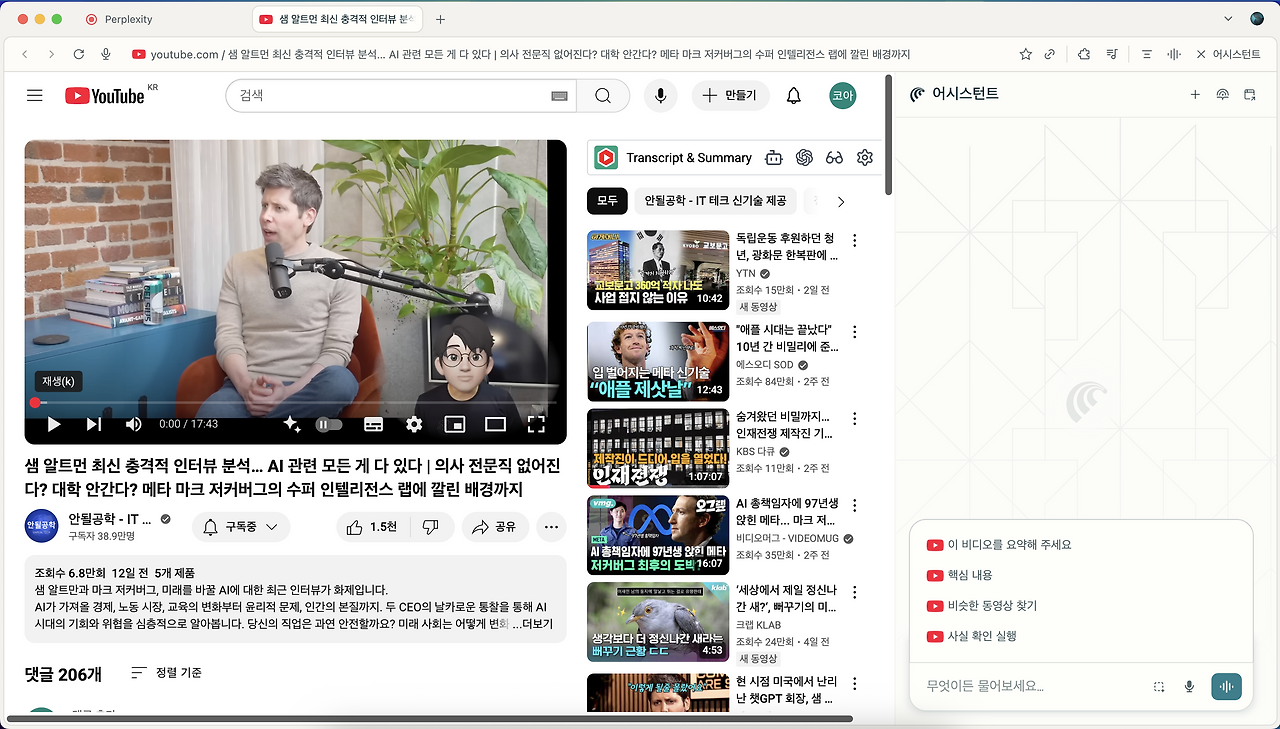Open options menu for YTN 독립운동 video
Image resolution: width=1280 pixels, height=729 pixels.
(854, 240)
